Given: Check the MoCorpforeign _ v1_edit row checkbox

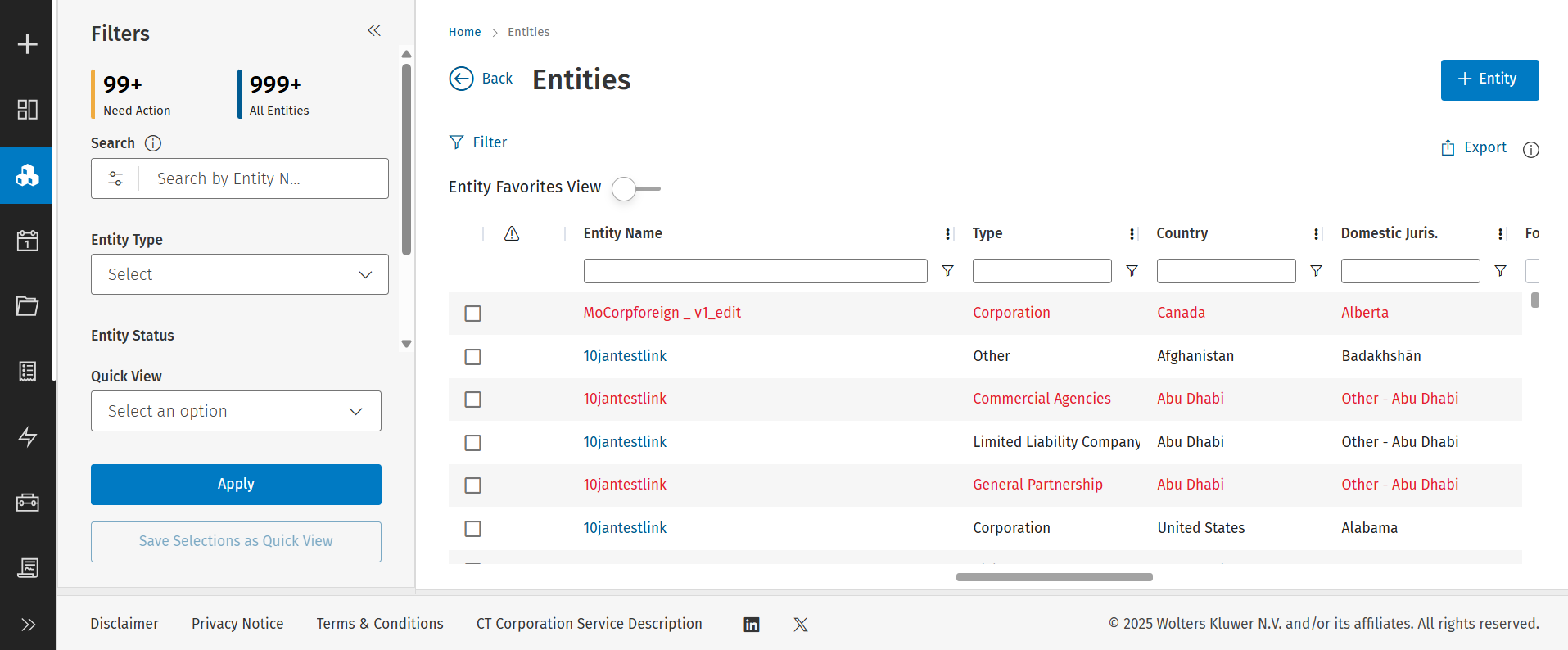Looking at the screenshot, I should pyautogui.click(x=472, y=314).
